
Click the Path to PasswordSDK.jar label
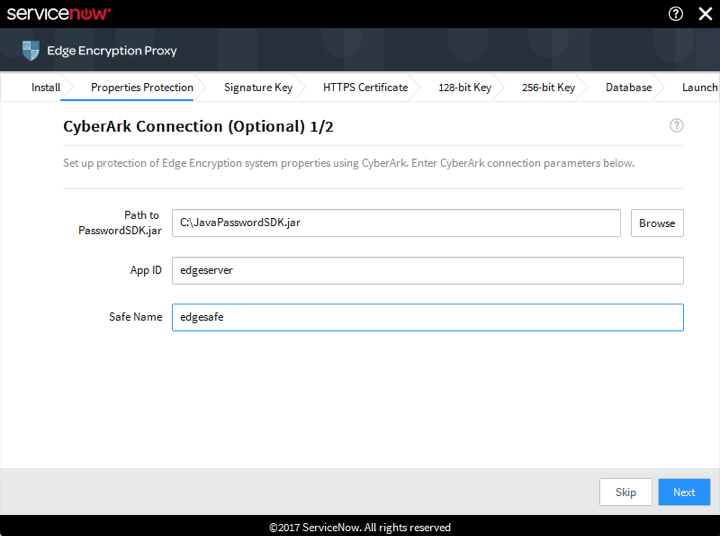tap(120, 223)
